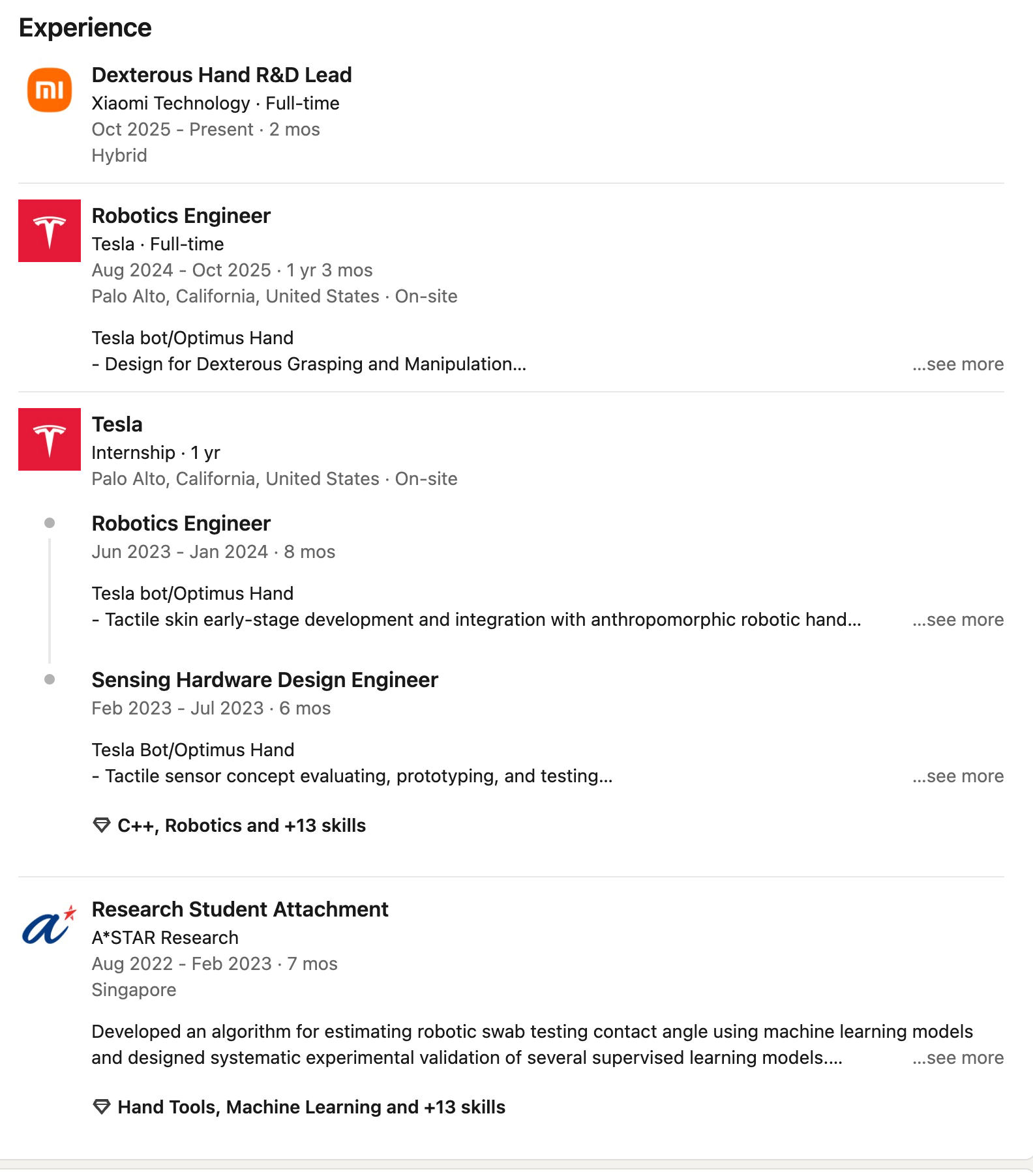Screen dimensions: 1033x1176
Task: View C++, Robotics and +13 skills
Action: (241, 825)
